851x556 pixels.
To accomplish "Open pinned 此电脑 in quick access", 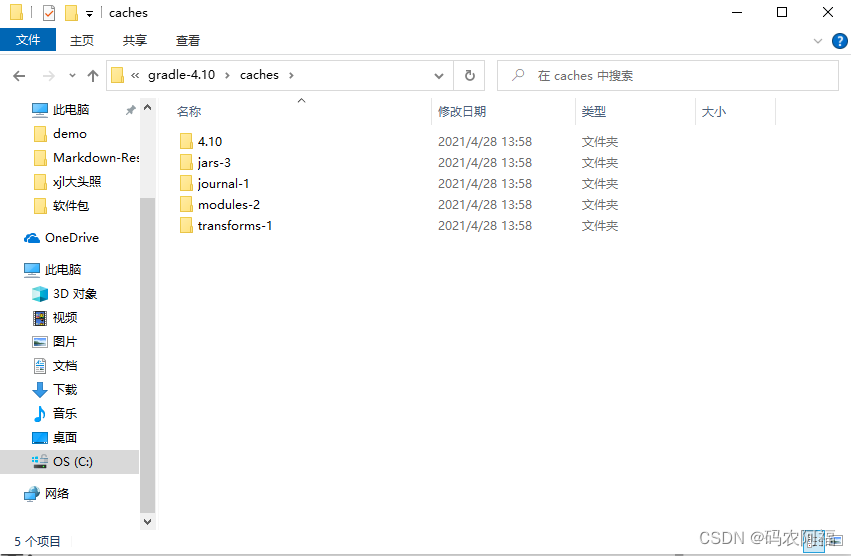I will click(71, 110).
